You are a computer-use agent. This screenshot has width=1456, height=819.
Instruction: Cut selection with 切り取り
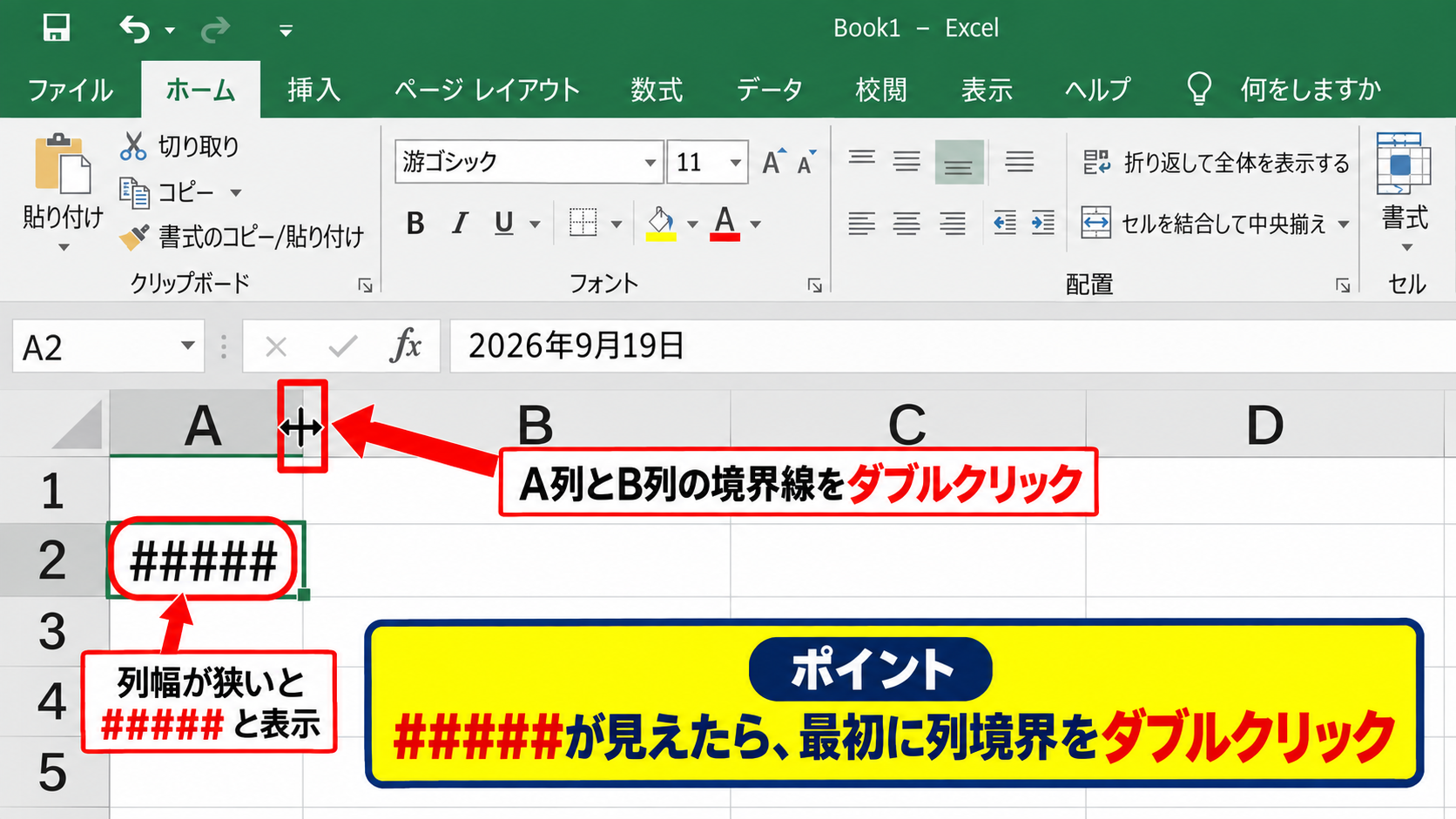point(179,146)
